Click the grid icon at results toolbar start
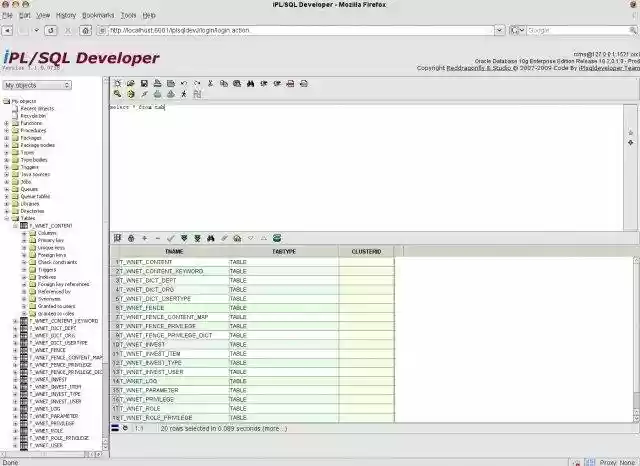This screenshot has width=640, height=466. point(118,238)
